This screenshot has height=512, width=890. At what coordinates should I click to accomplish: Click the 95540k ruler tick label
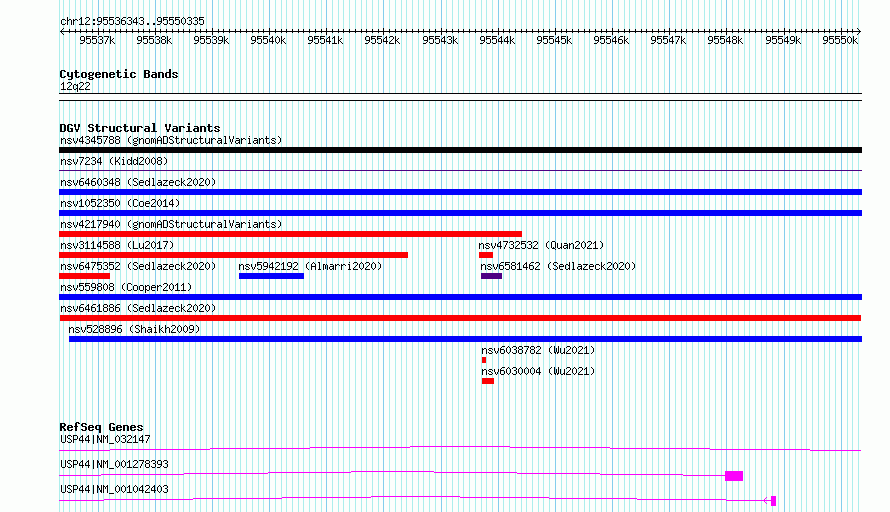click(268, 40)
